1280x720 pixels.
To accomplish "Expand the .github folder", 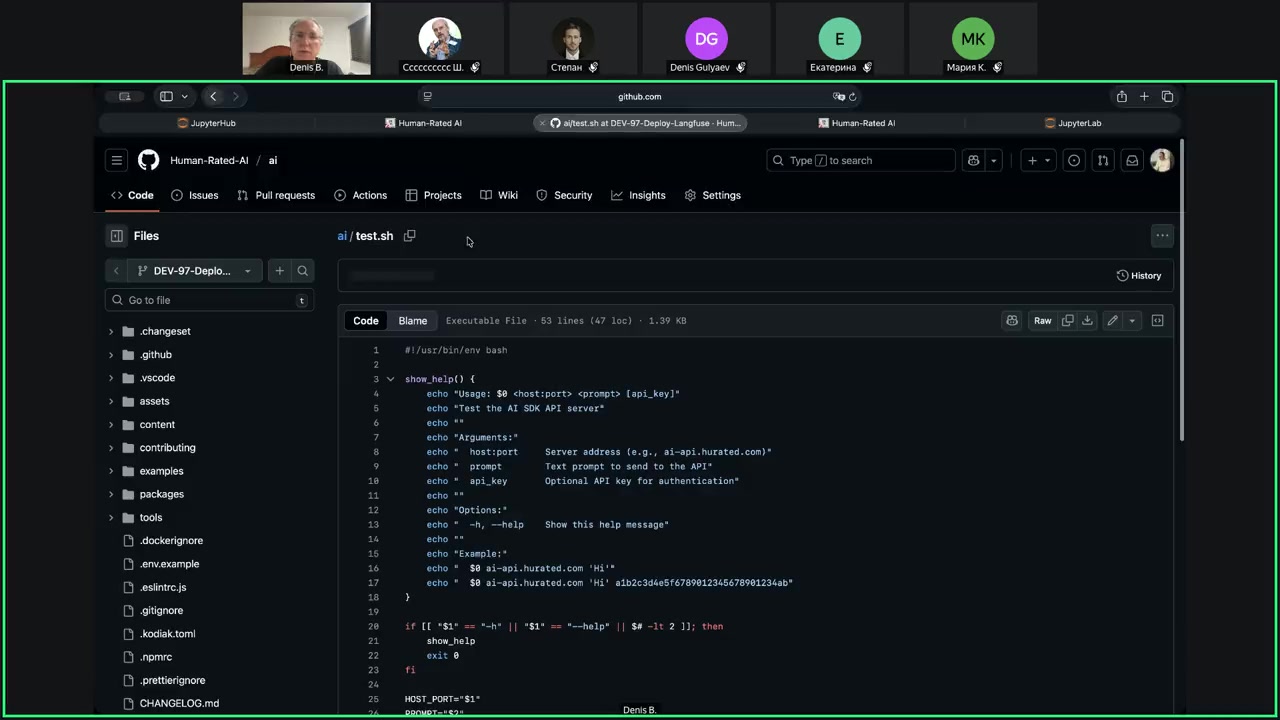I will (111, 355).
